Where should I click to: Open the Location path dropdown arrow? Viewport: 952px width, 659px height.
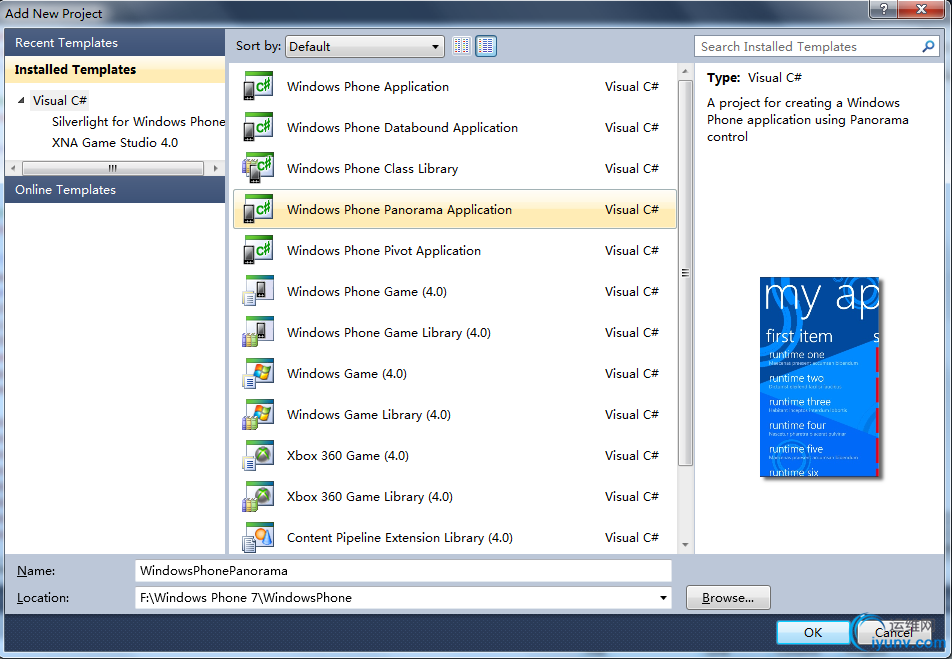click(x=663, y=598)
